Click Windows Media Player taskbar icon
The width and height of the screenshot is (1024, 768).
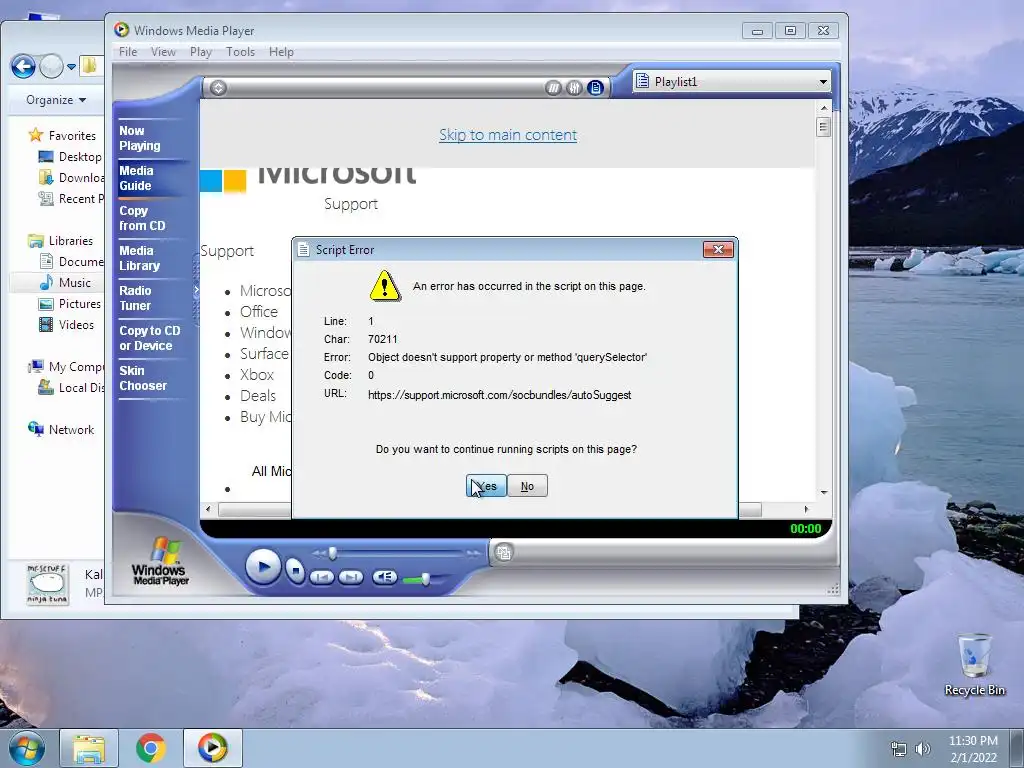212,748
